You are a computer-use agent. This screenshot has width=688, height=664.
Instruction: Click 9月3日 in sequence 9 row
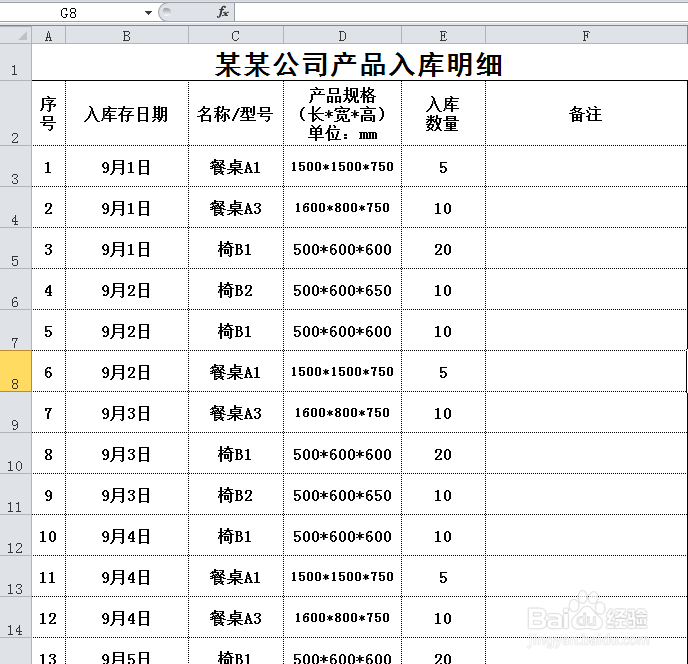pos(127,495)
